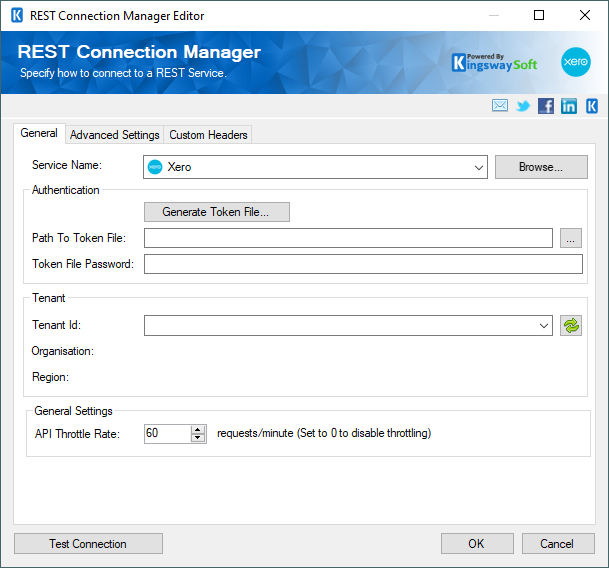Viewport: 609px width, 568px height.
Task: Decrease API Throttle Rate with down arrow
Action: [198, 438]
